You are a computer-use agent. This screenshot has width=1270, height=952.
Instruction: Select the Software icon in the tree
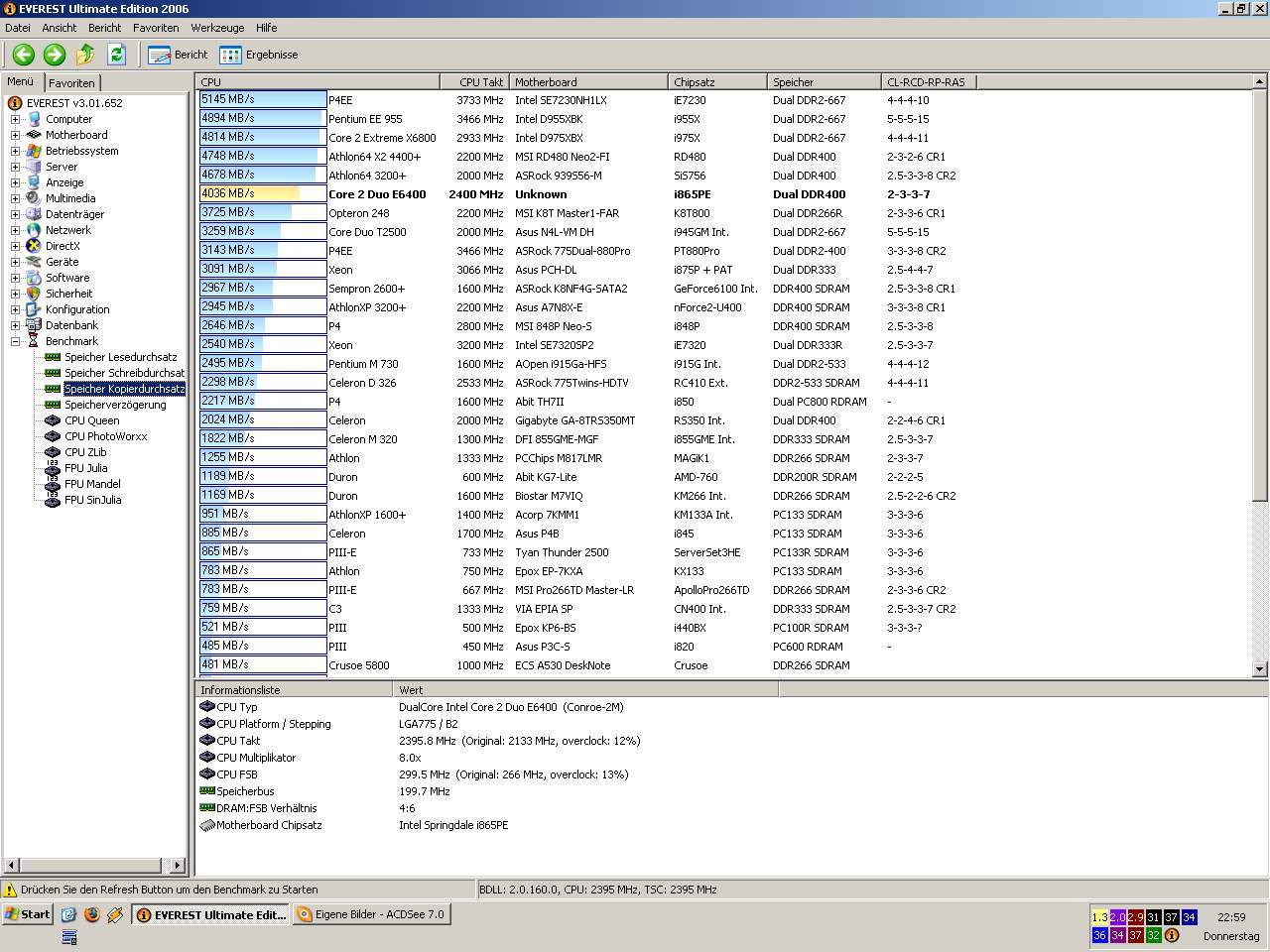pyautogui.click(x=34, y=278)
